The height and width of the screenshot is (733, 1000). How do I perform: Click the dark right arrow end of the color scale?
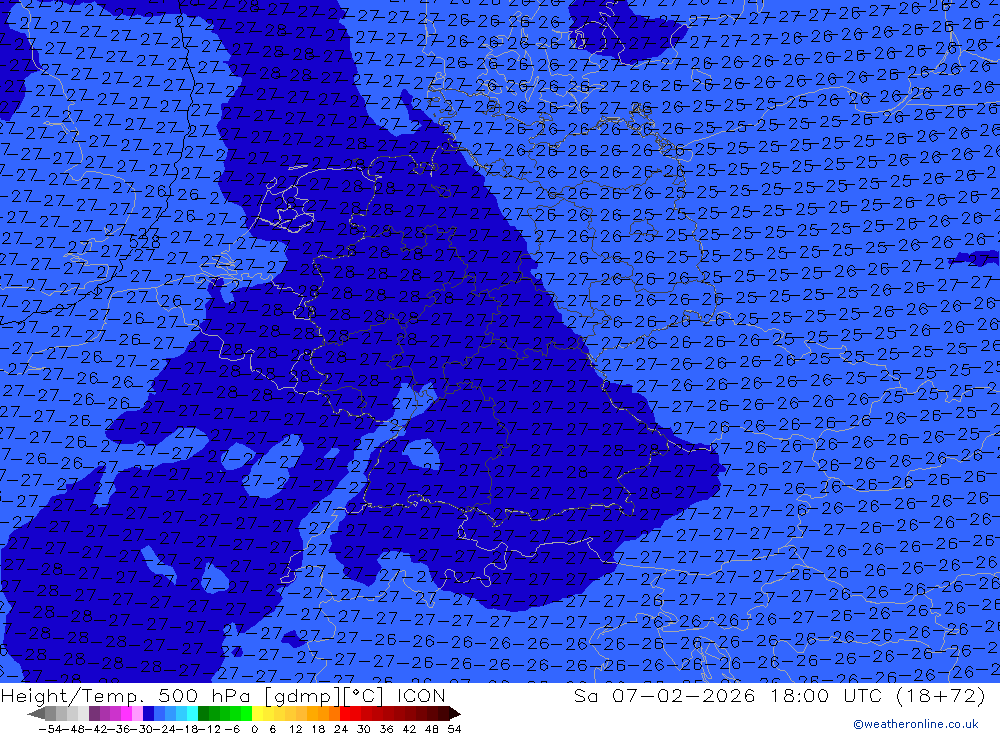pyautogui.click(x=455, y=714)
